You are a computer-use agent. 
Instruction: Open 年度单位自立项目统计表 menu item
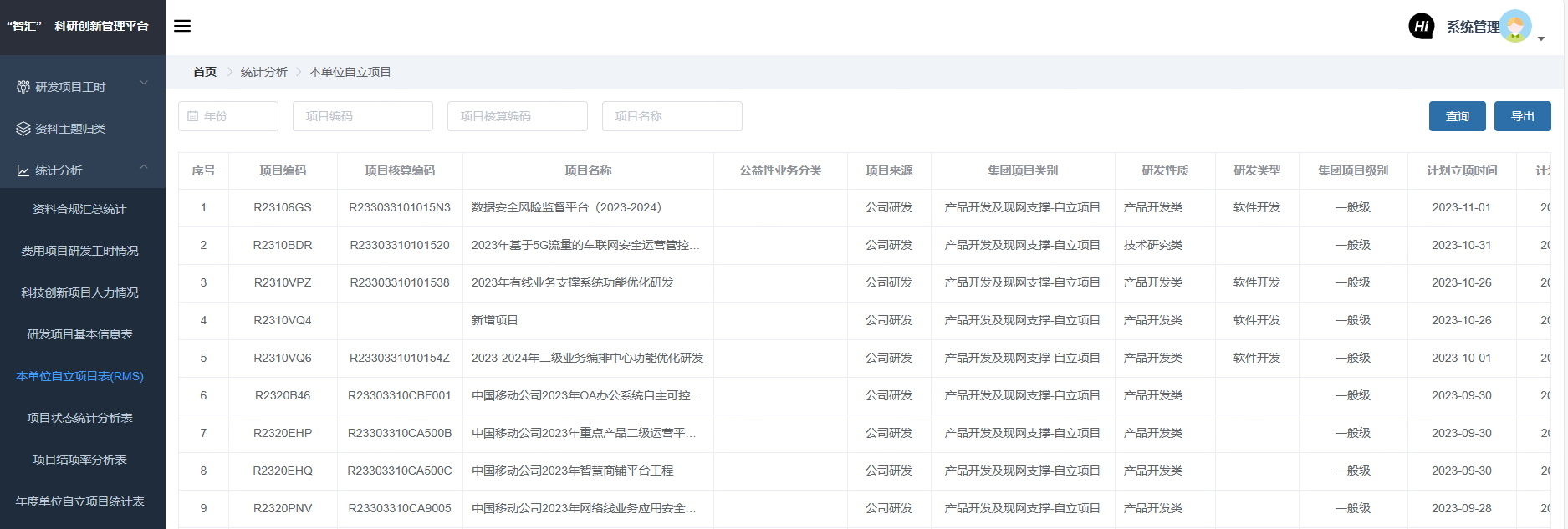(79, 501)
